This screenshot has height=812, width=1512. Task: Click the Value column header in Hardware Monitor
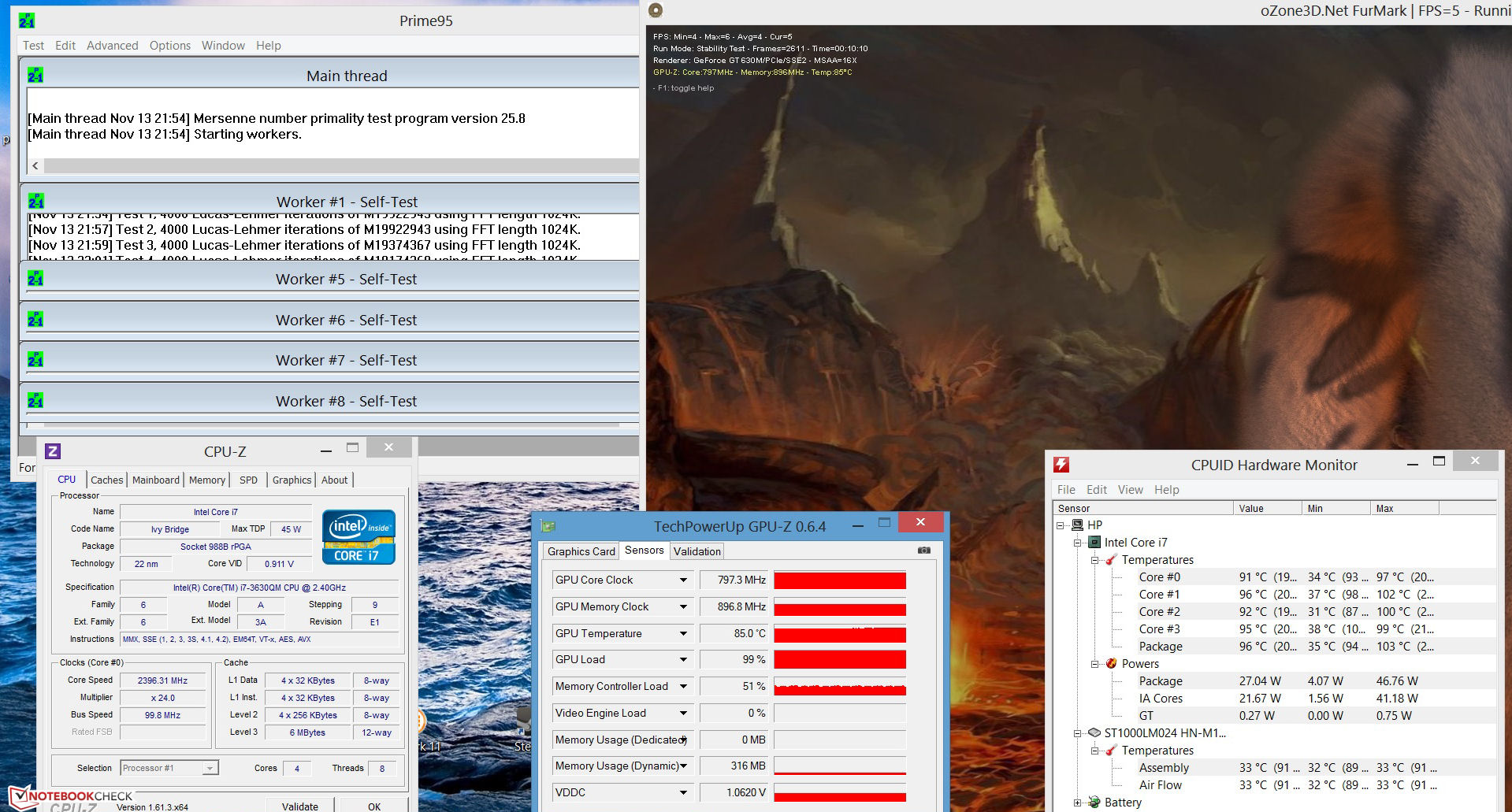tap(1268, 509)
